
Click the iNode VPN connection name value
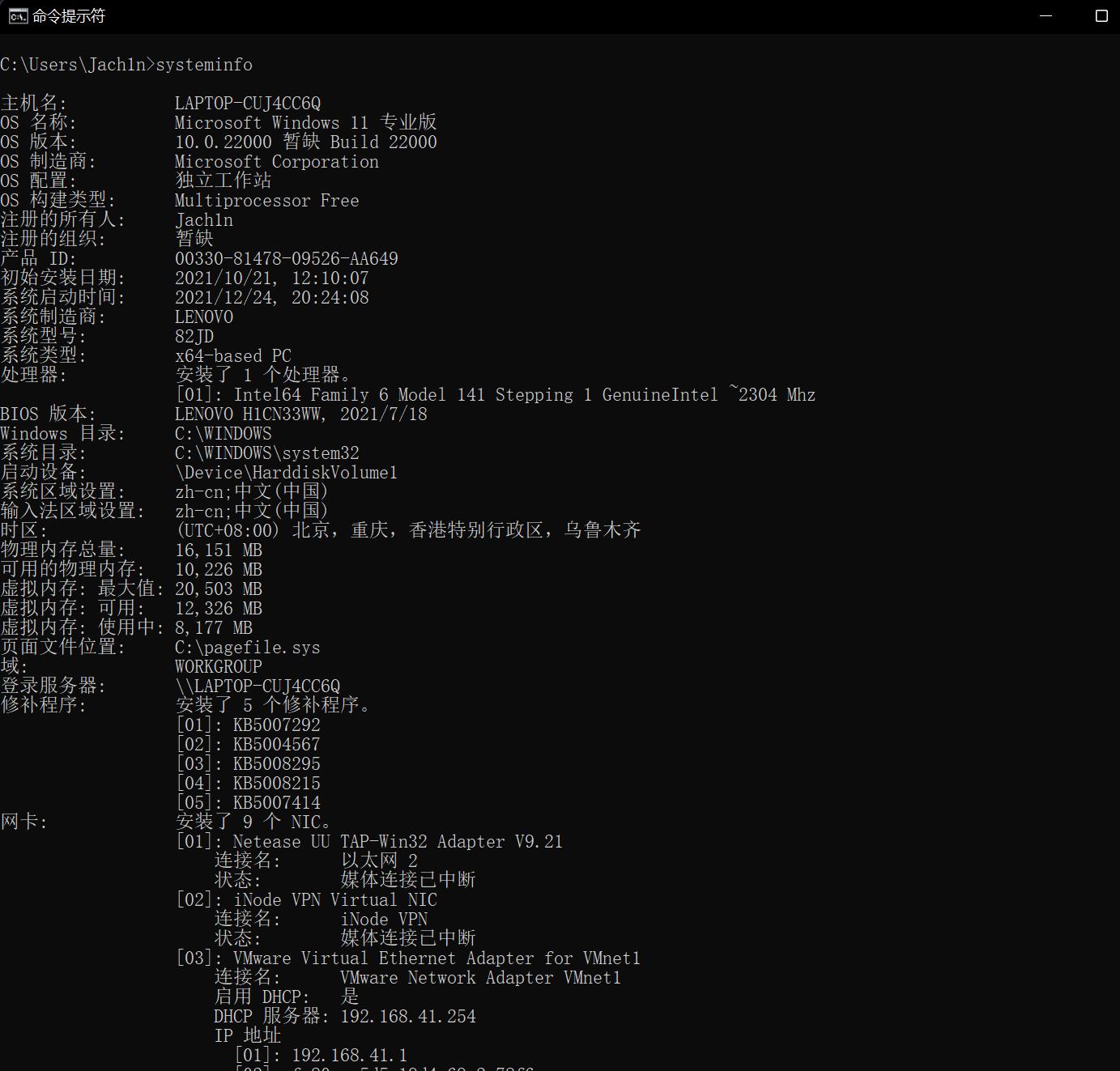point(384,920)
